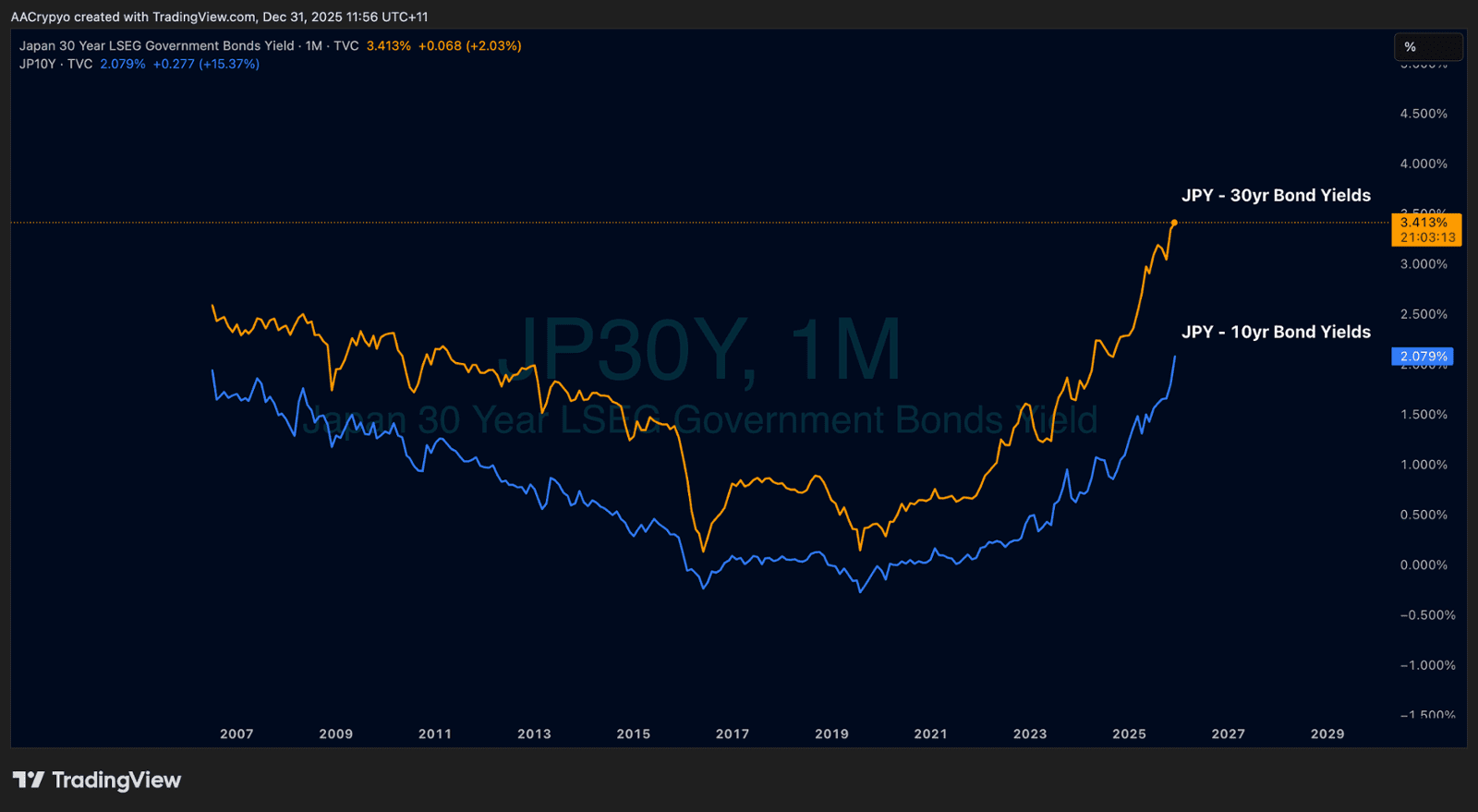Click the blue +0.277 (+15.37%) change value
The image size is (1478, 812).
206,64
